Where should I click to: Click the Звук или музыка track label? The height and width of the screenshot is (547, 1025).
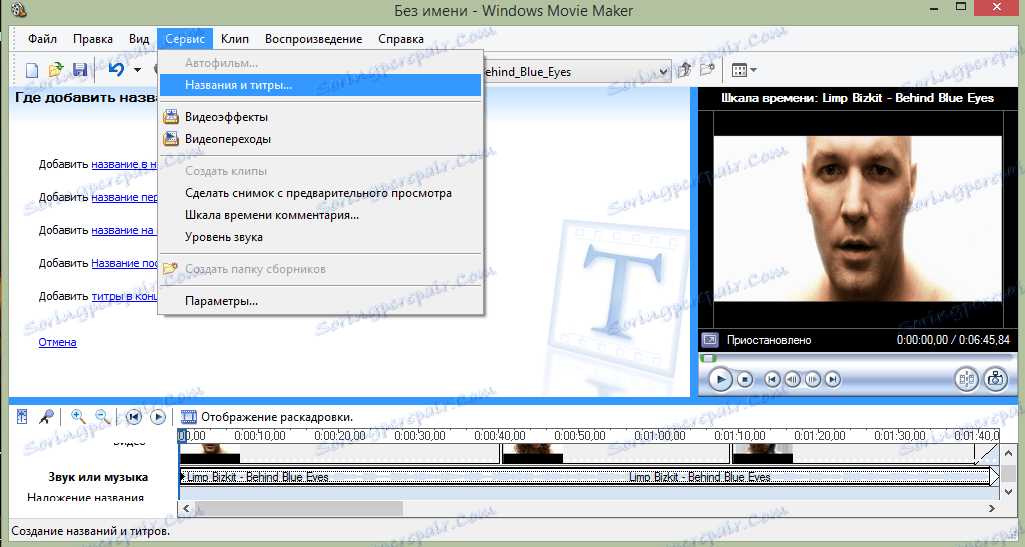tap(98, 477)
